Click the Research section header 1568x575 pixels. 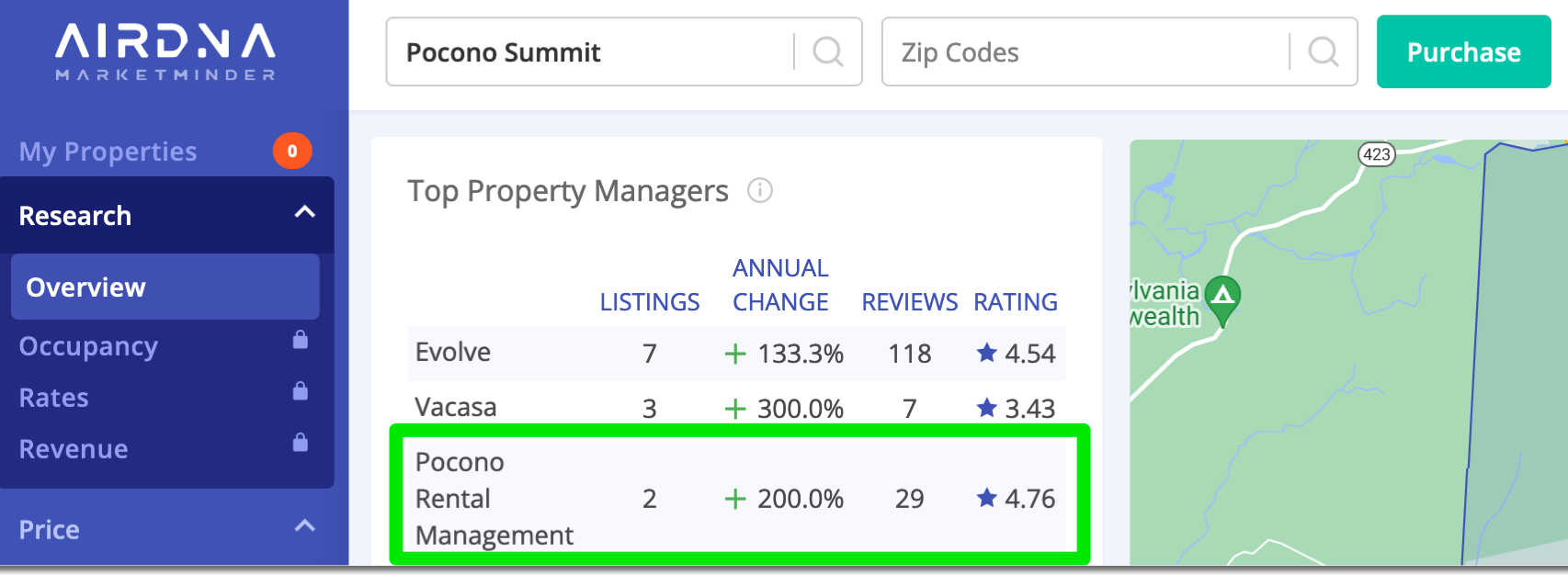(x=167, y=215)
